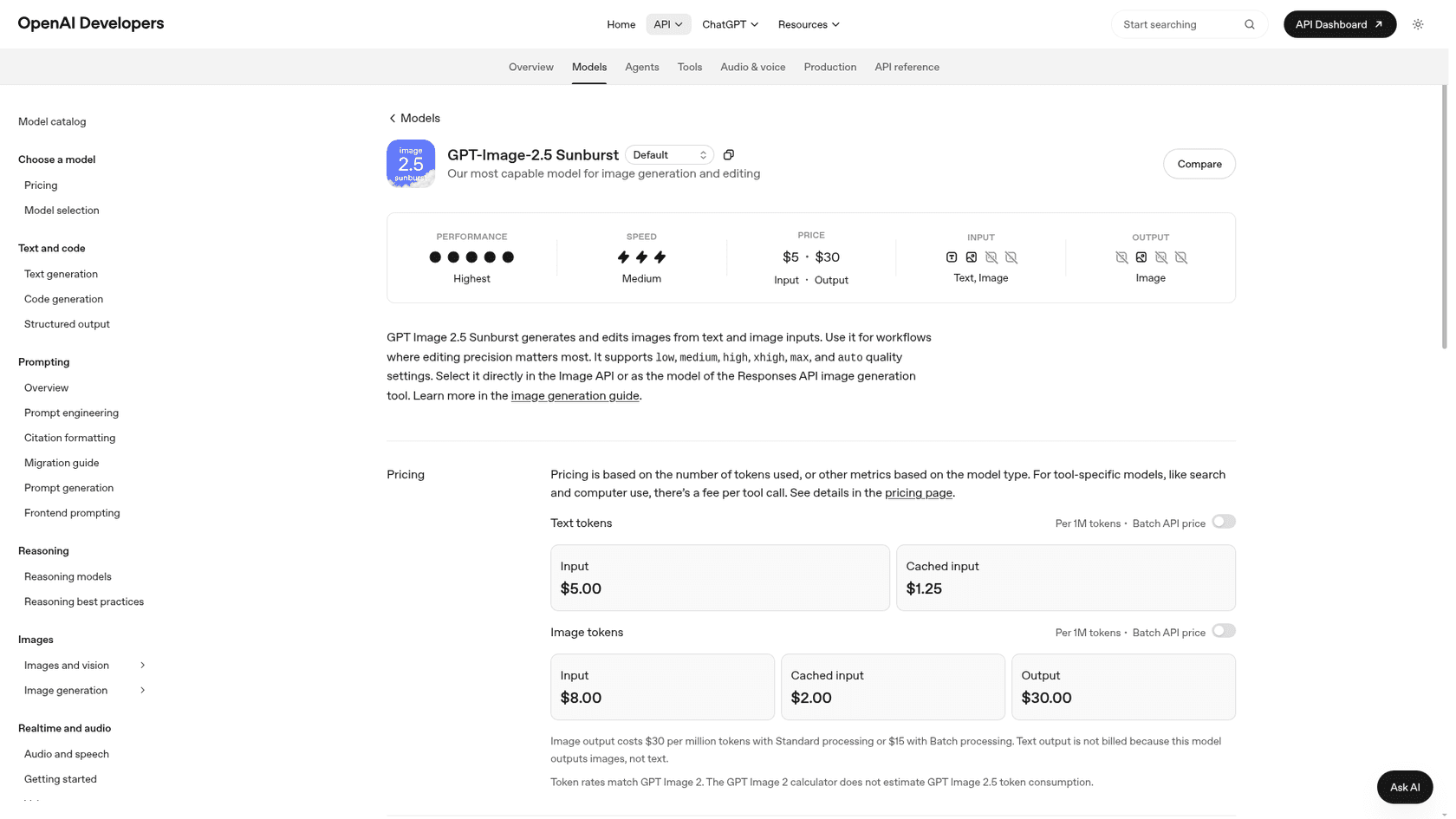The height and width of the screenshot is (819, 1456).
Task: Click the back chevron beside Models
Action: coord(393,119)
